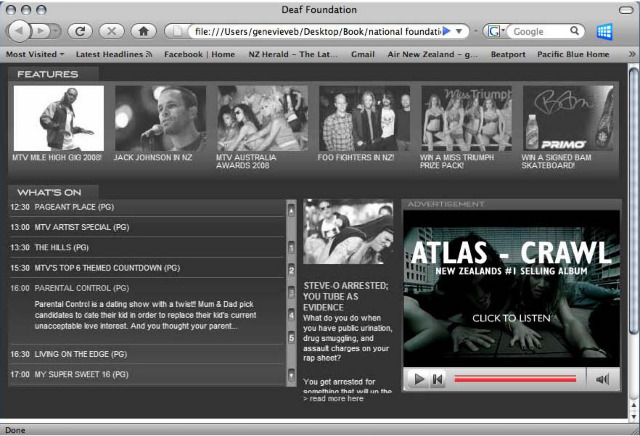This screenshot has width=640, height=436.
Task: Open the Jack Johnson in NZ thumbnail
Action: [x=160, y=118]
